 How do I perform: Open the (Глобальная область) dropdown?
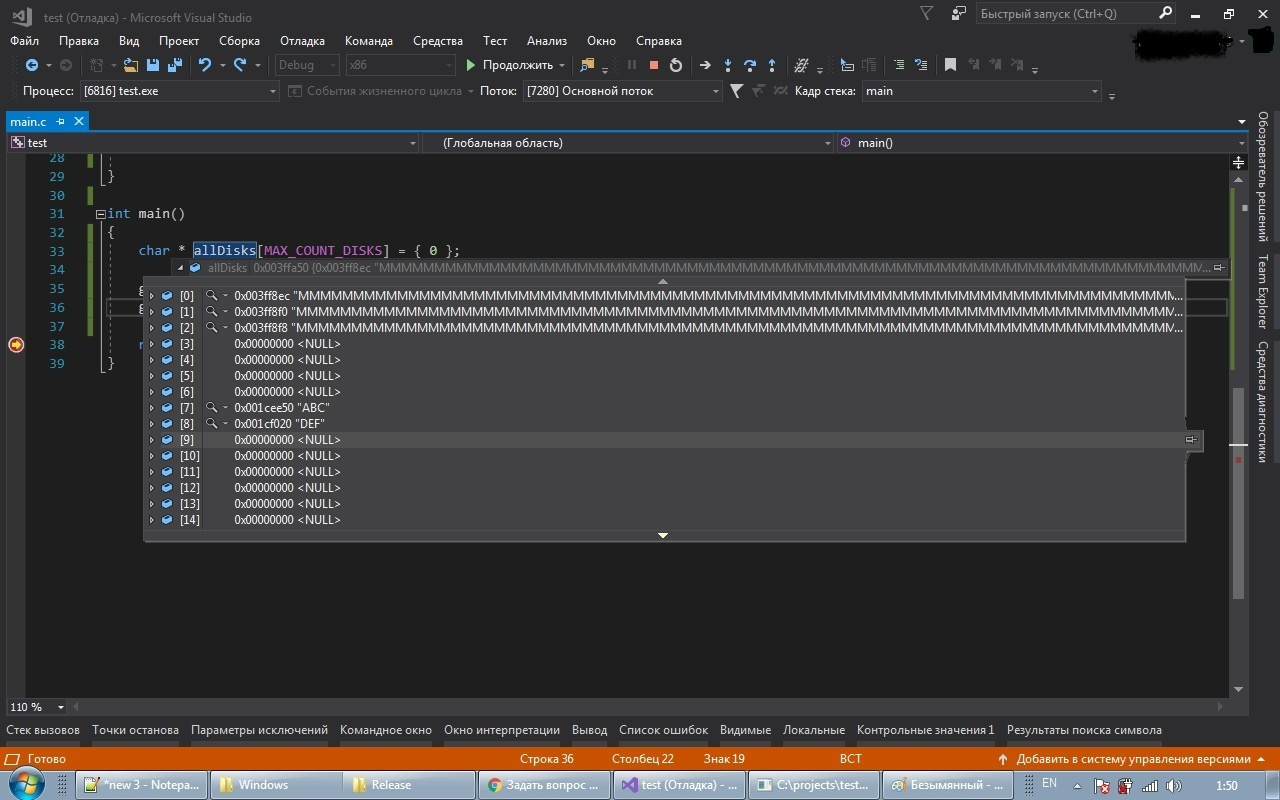[827, 143]
